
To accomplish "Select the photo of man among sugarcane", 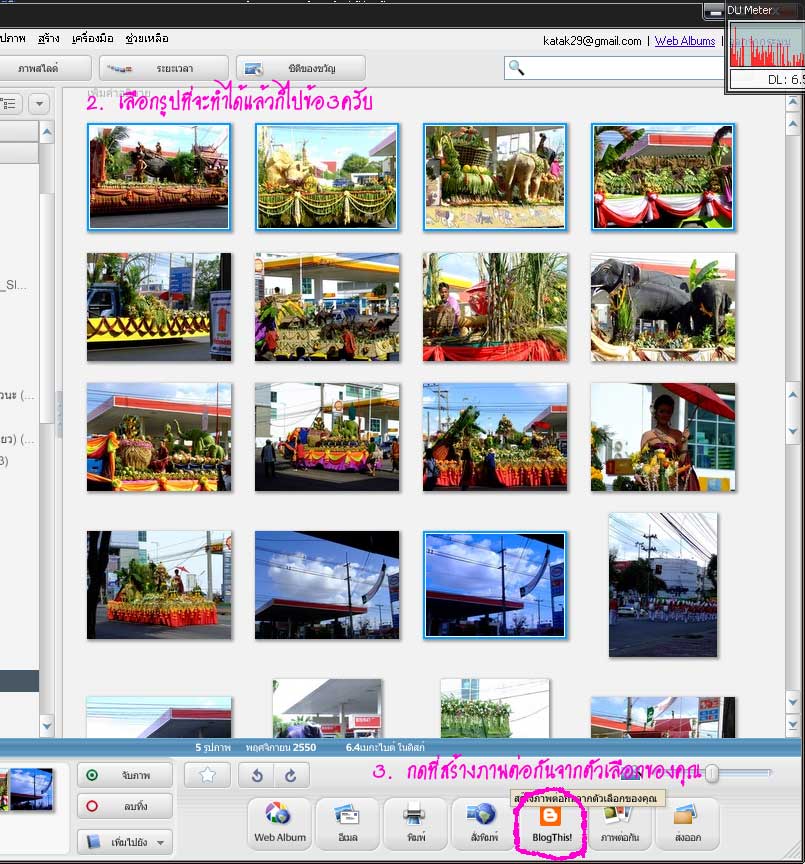I will coord(495,307).
